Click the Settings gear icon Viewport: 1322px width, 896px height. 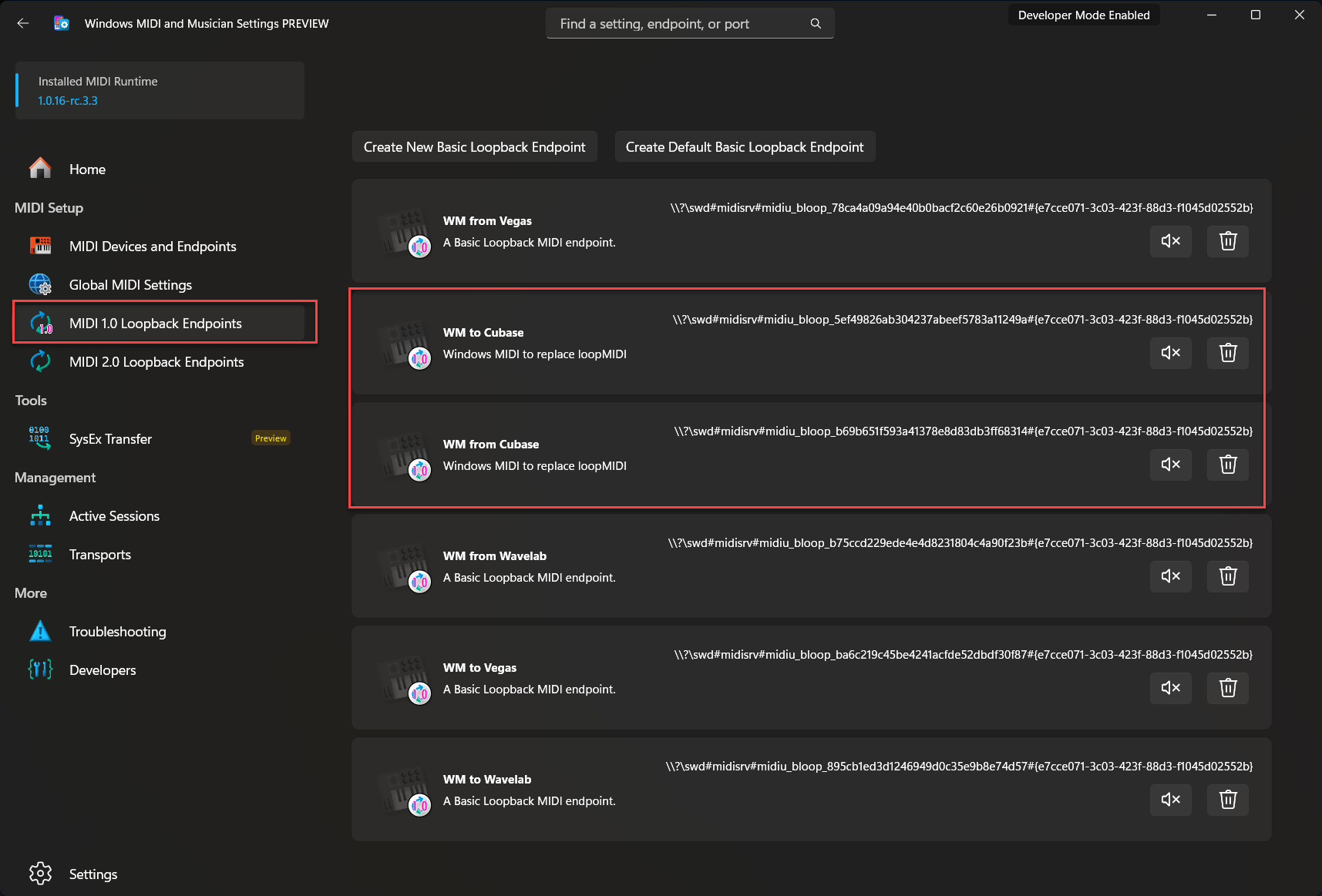[x=40, y=874]
